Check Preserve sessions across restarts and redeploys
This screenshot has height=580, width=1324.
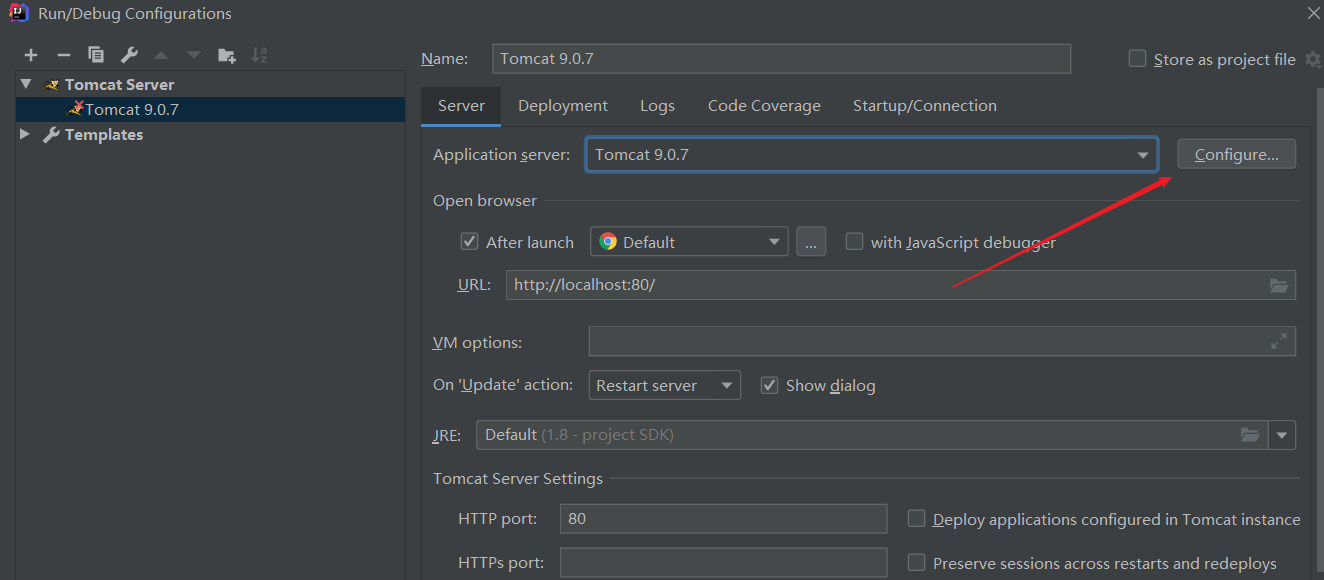click(x=916, y=563)
